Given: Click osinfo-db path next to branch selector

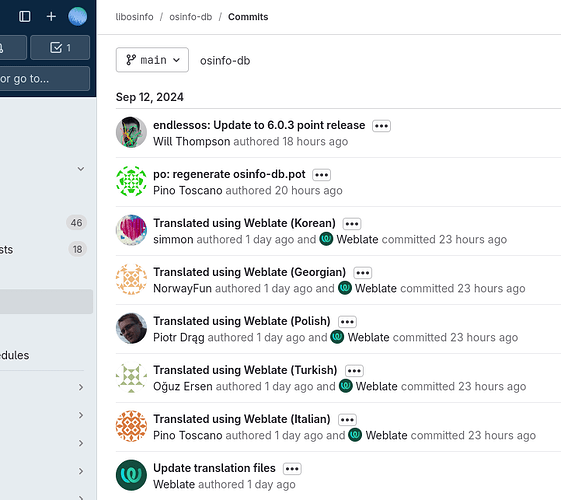Looking at the screenshot, I should click(x=225, y=60).
